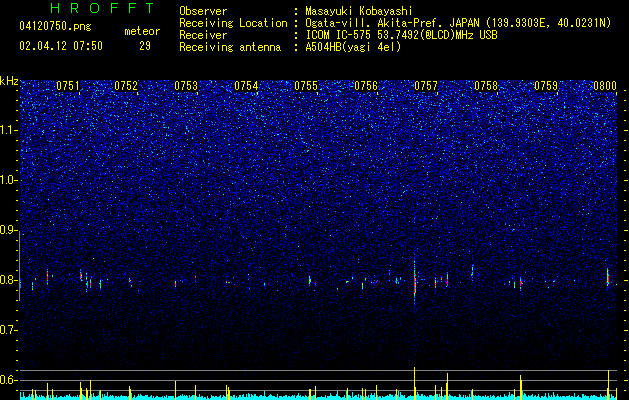Click the 'meteor' count label

click(142, 31)
